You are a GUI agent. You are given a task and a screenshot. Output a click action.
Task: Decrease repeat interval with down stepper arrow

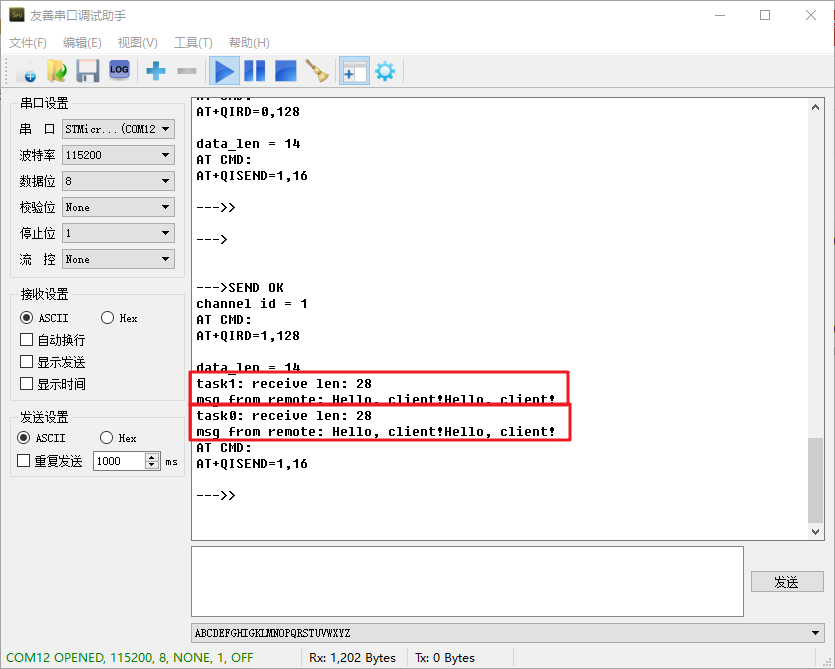coord(152,465)
